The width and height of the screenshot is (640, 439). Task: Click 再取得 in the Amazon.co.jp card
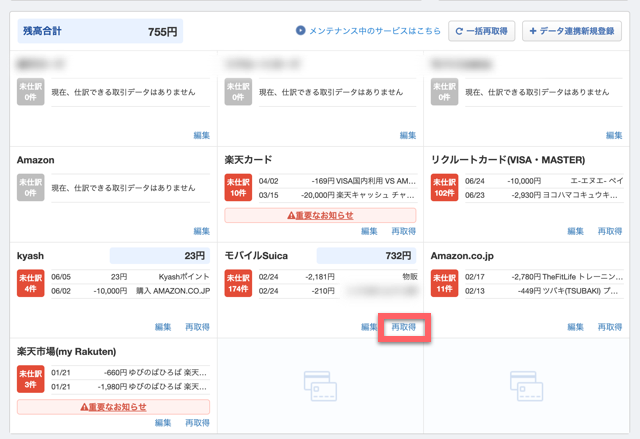click(610, 327)
